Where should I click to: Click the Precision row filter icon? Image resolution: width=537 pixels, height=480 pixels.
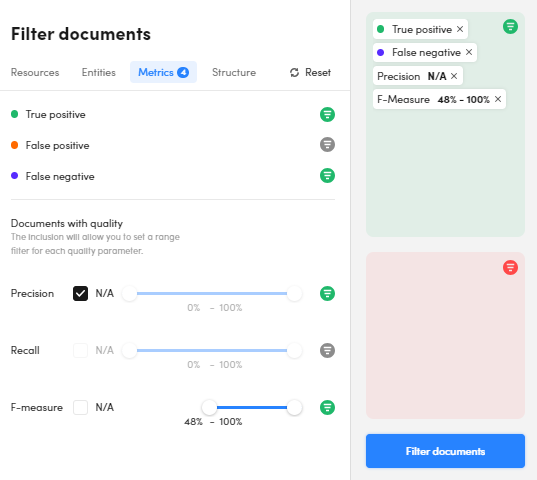coord(327,293)
